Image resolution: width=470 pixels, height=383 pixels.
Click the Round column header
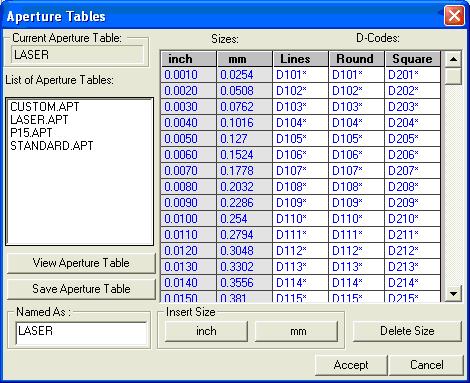click(357, 59)
